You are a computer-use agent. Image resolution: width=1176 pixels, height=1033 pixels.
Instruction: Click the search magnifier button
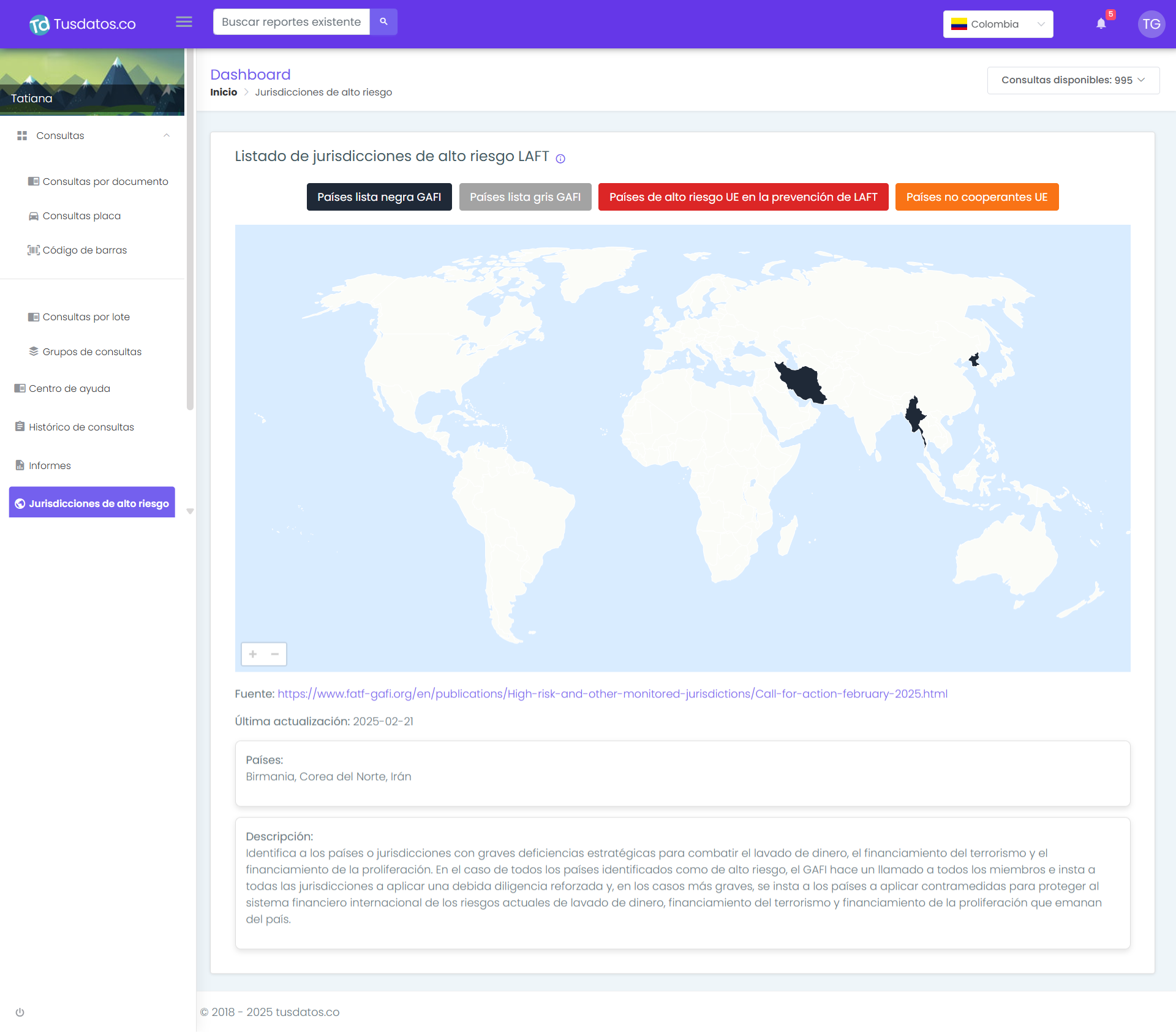tap(383, 22)
